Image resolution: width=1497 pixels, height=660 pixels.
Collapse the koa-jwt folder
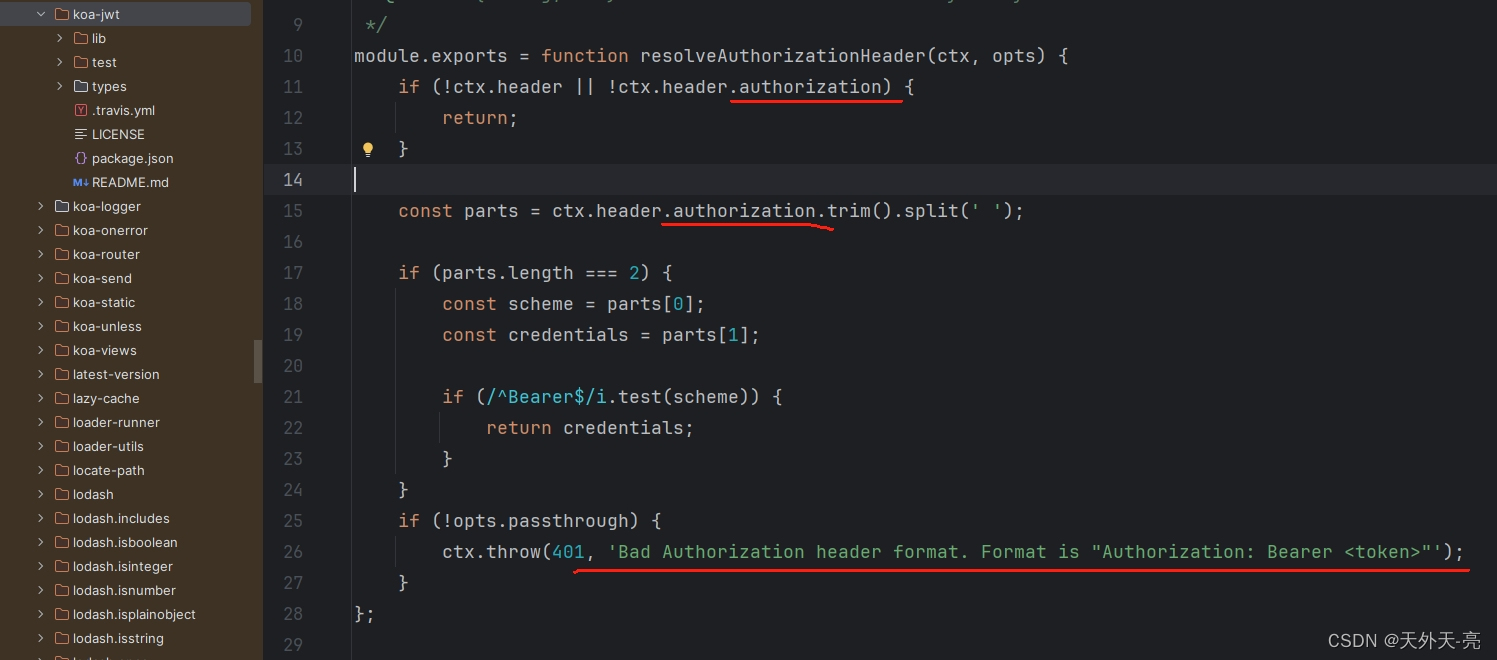coord(41,14)
